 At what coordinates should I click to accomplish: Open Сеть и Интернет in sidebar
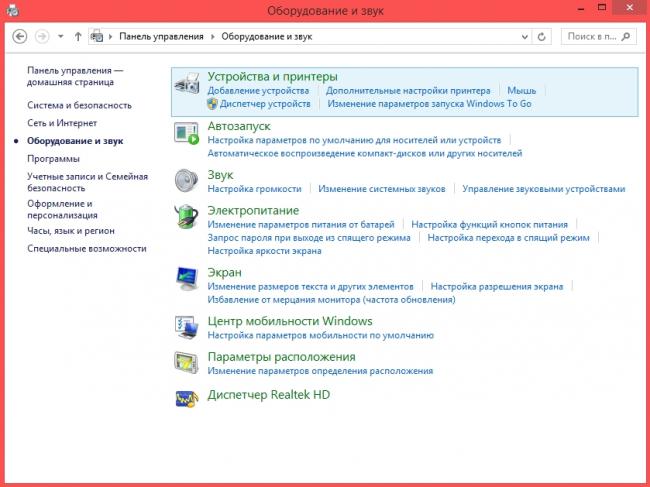62,123
